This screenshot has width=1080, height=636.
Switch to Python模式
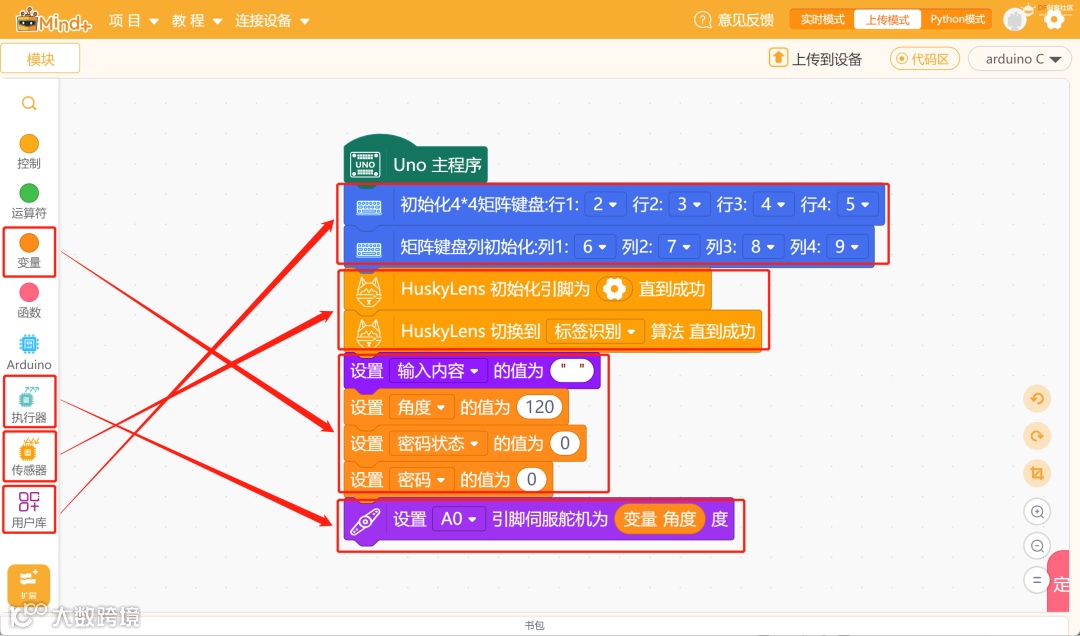point(957,19)
